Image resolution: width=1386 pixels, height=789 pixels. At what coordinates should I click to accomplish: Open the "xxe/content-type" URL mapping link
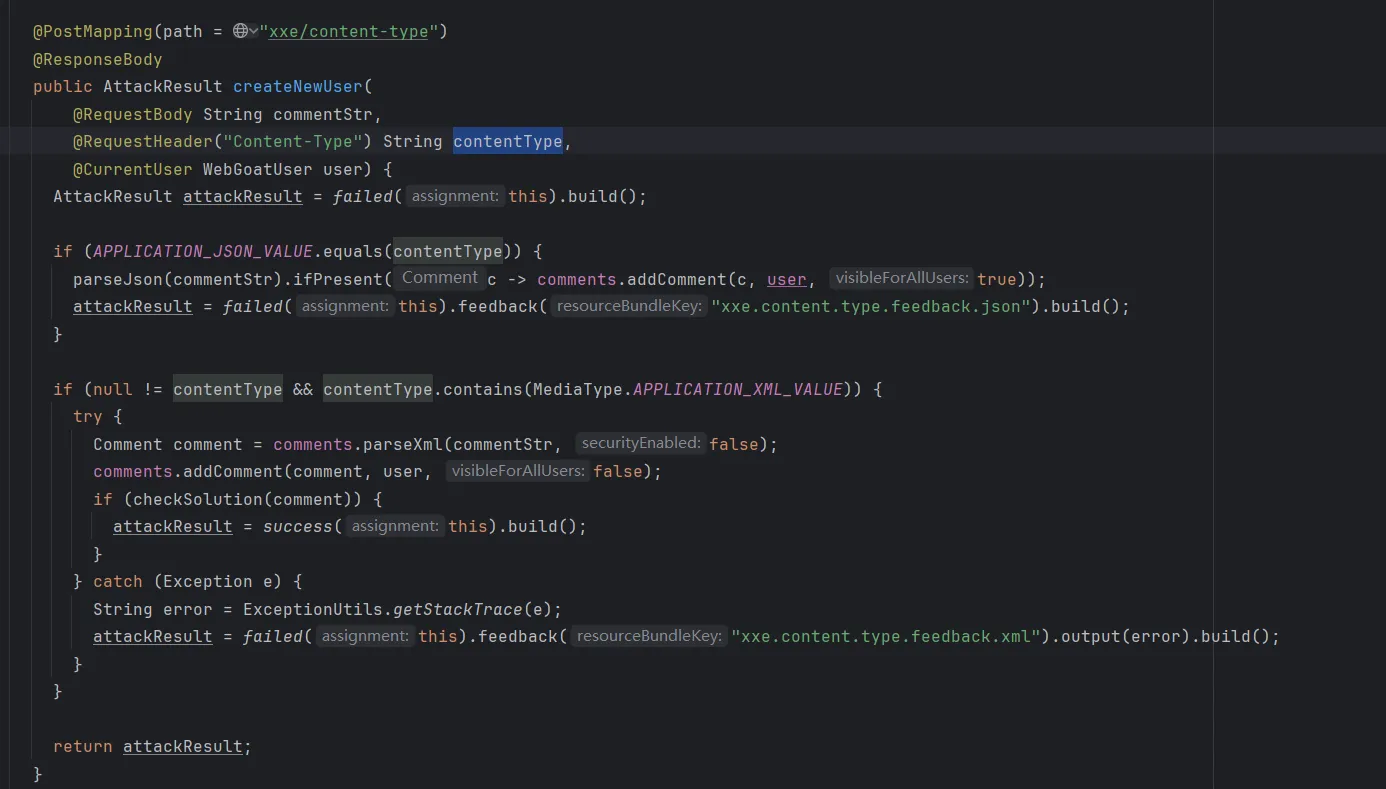pos(348,31)
